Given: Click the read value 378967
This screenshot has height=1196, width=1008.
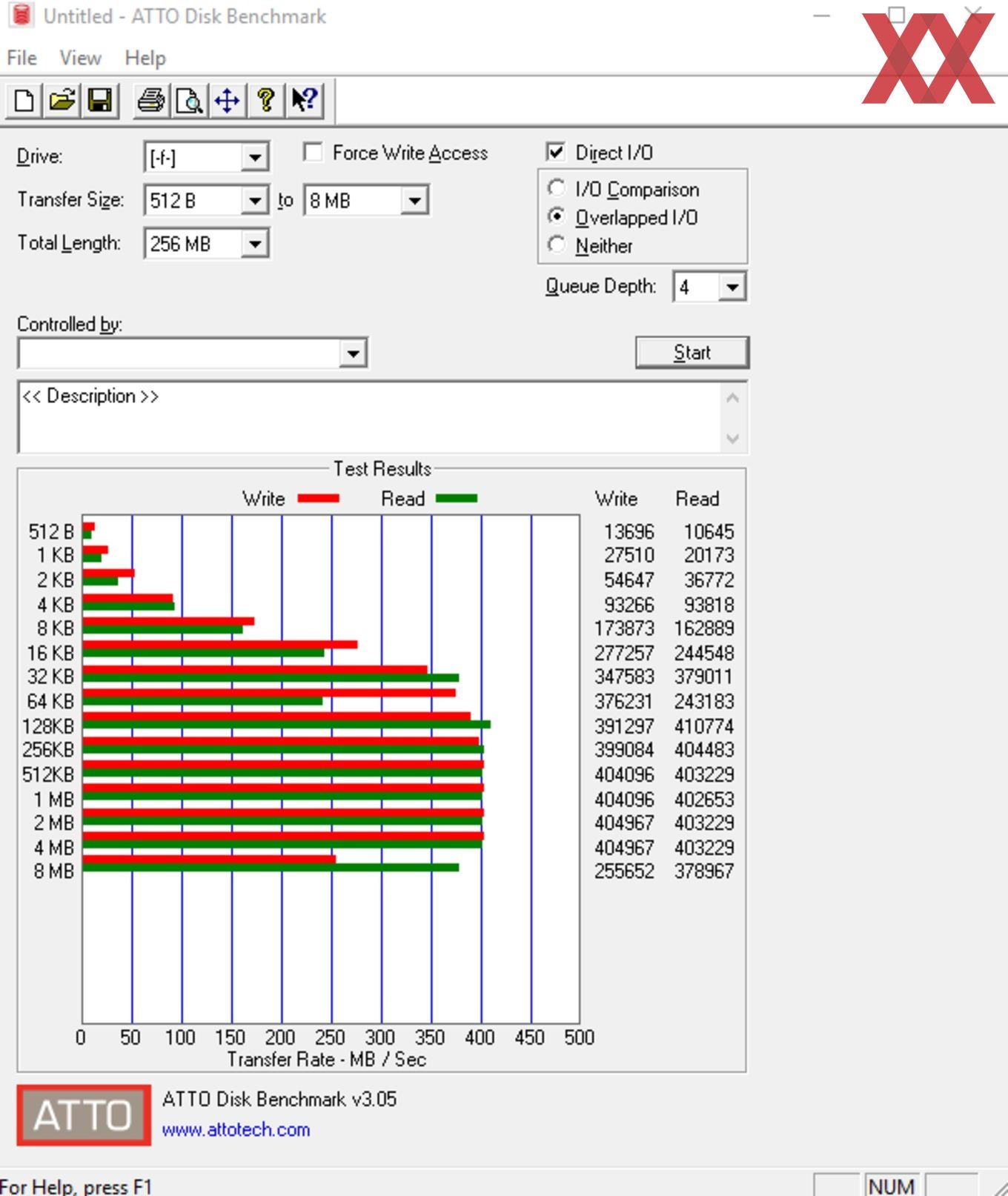Looking at the screenshot, I should pos(703,871).
